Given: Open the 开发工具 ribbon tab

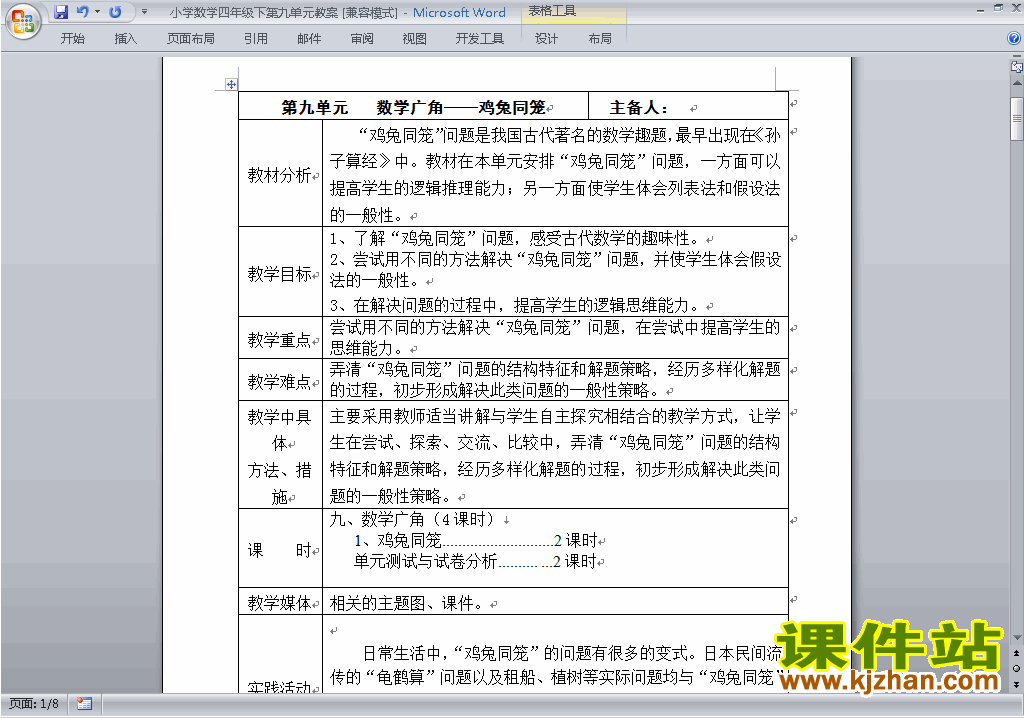Looking at the screenshot, I should pos(479,39).
